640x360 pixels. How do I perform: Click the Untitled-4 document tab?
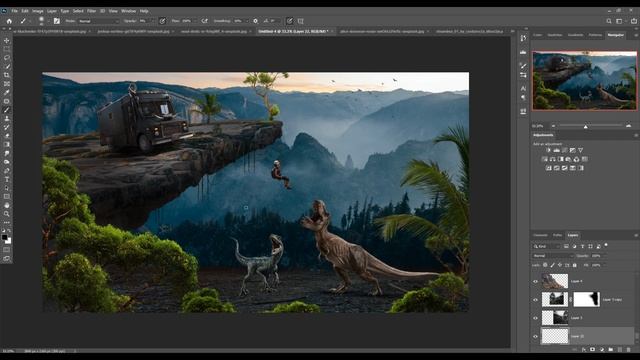[x=293, y=31]
